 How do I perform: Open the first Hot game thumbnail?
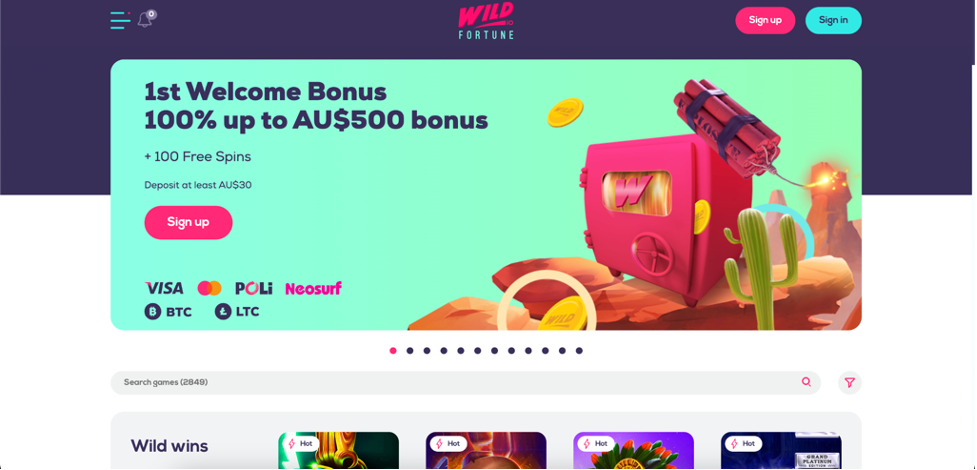point(338,451)
